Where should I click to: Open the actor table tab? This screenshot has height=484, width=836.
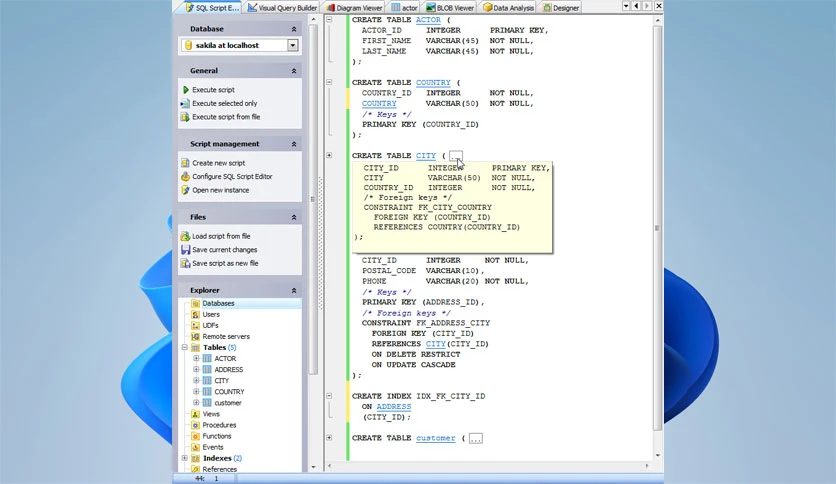(x=404, y=7)
